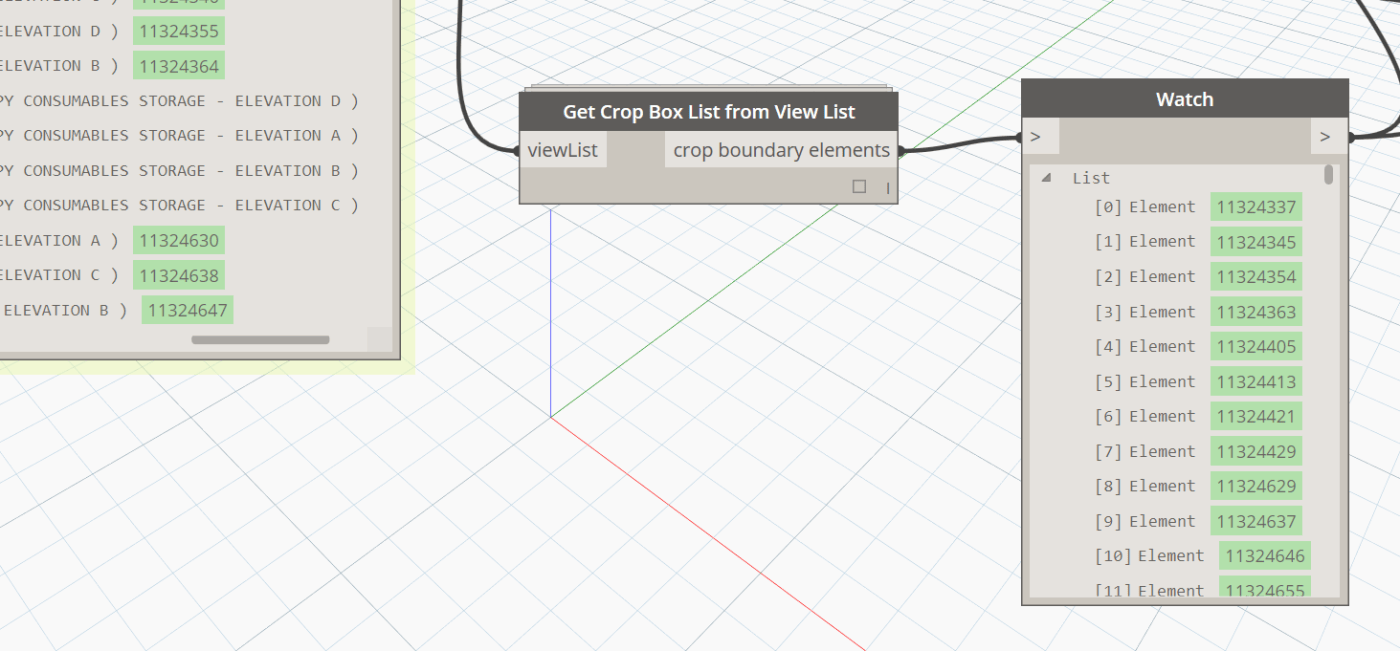
Task: Click element ID 11324646 in Watch list
Action: click(1265, 556)
